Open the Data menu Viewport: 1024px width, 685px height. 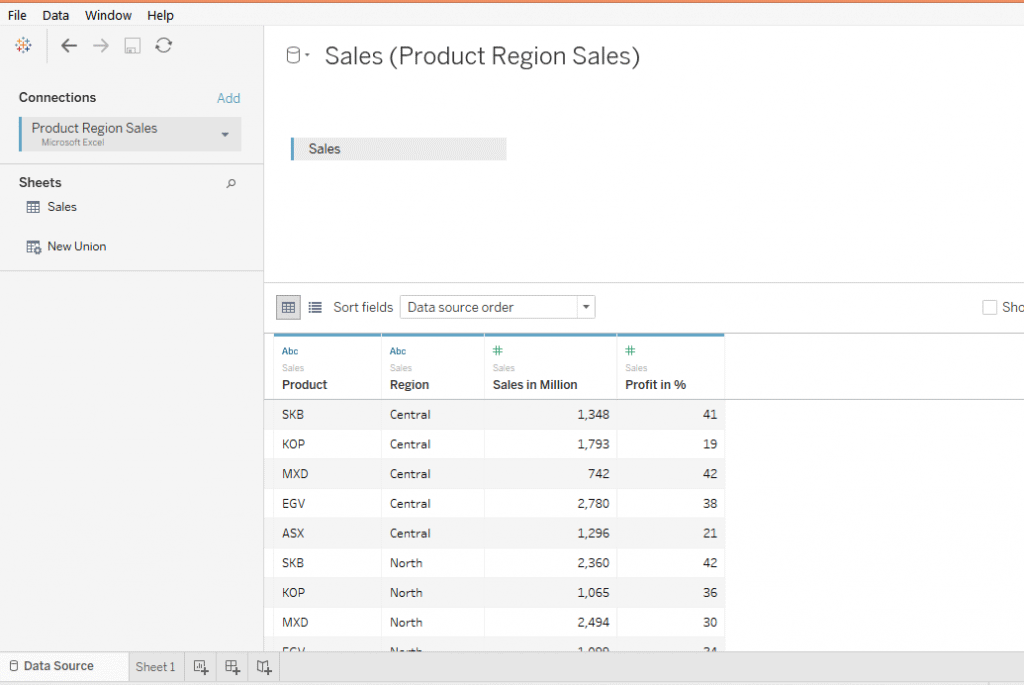55,15
